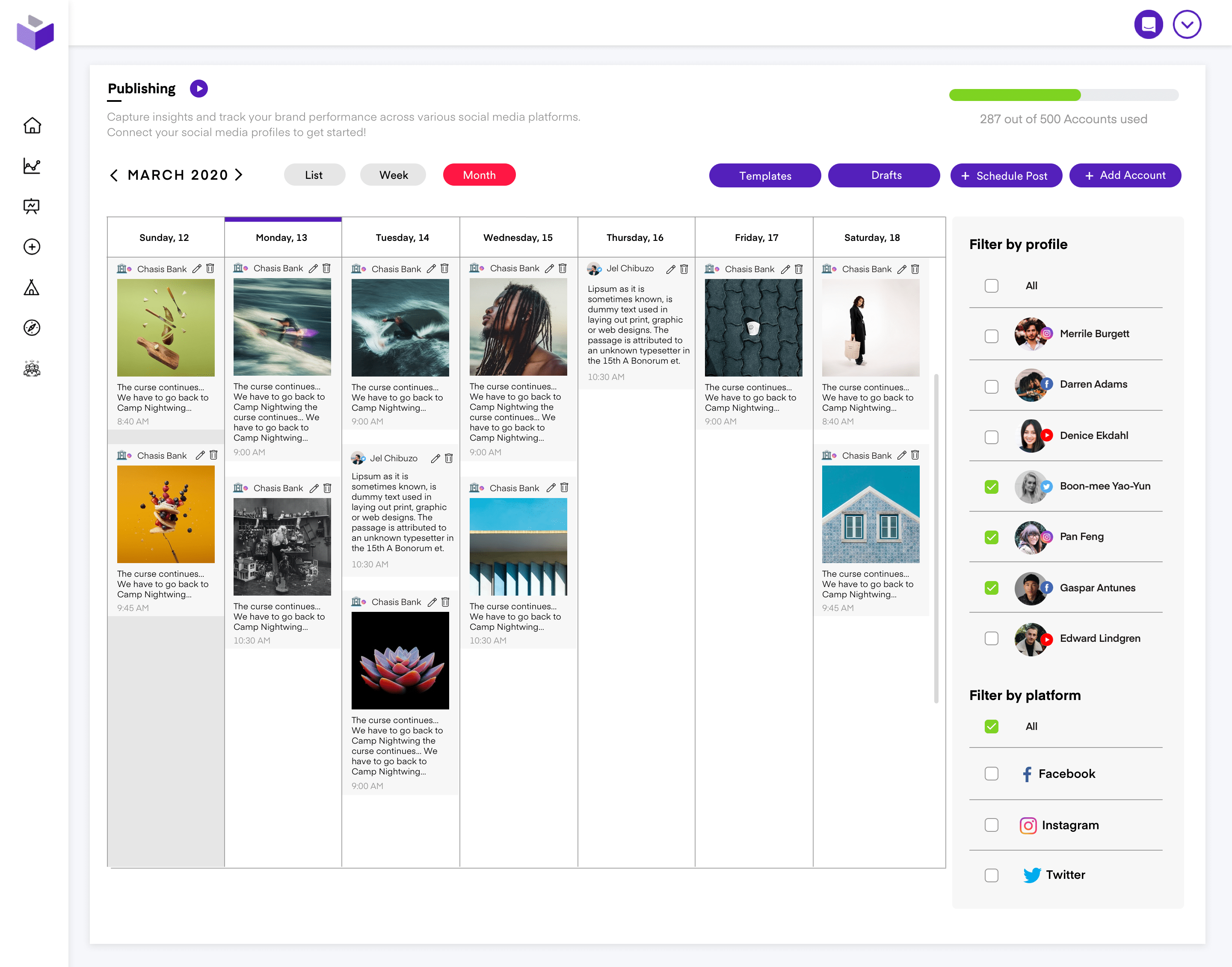This screenshot has height=967, width=1232.
Task: Switch to the Week view tab
Action: (393, 175)
